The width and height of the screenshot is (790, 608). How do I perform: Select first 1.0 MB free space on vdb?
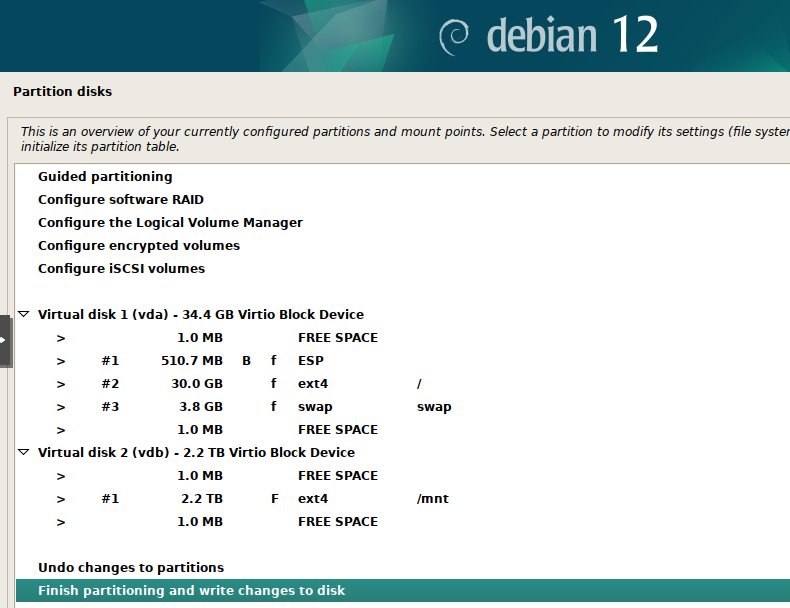pyautogui.click(x=403, y=476)
